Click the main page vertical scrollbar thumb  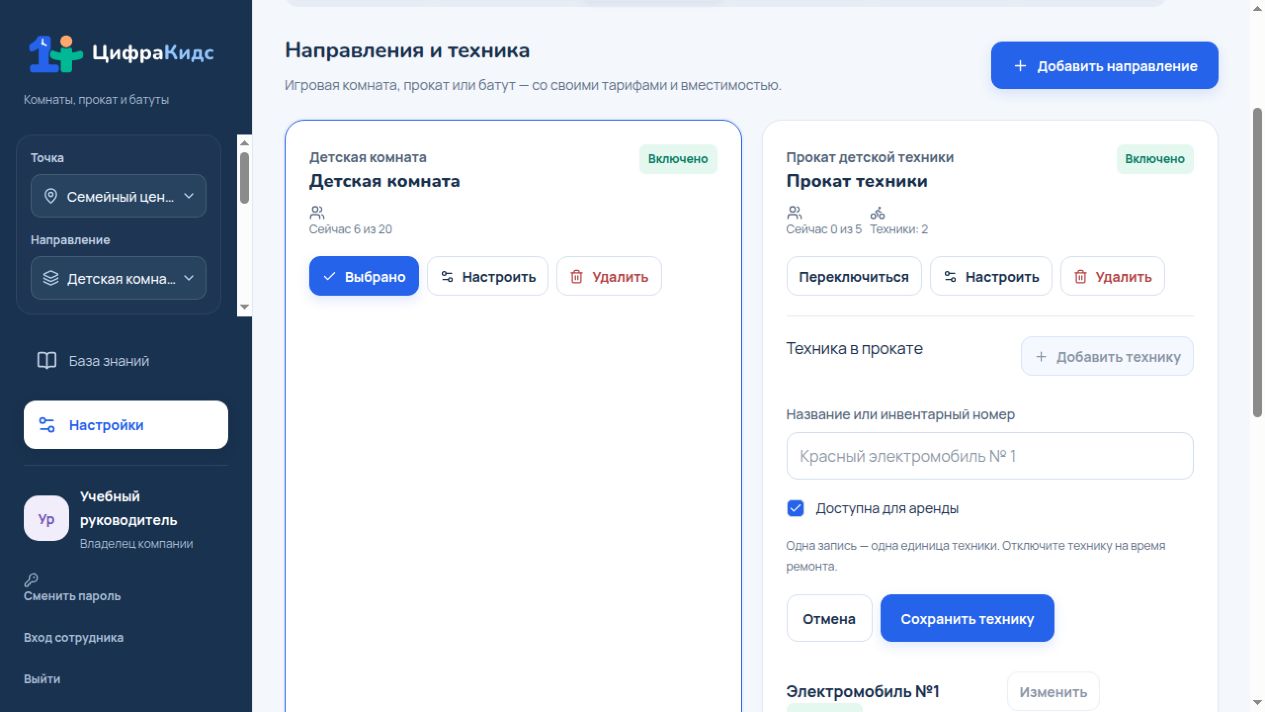click(x=1258, y=262)
